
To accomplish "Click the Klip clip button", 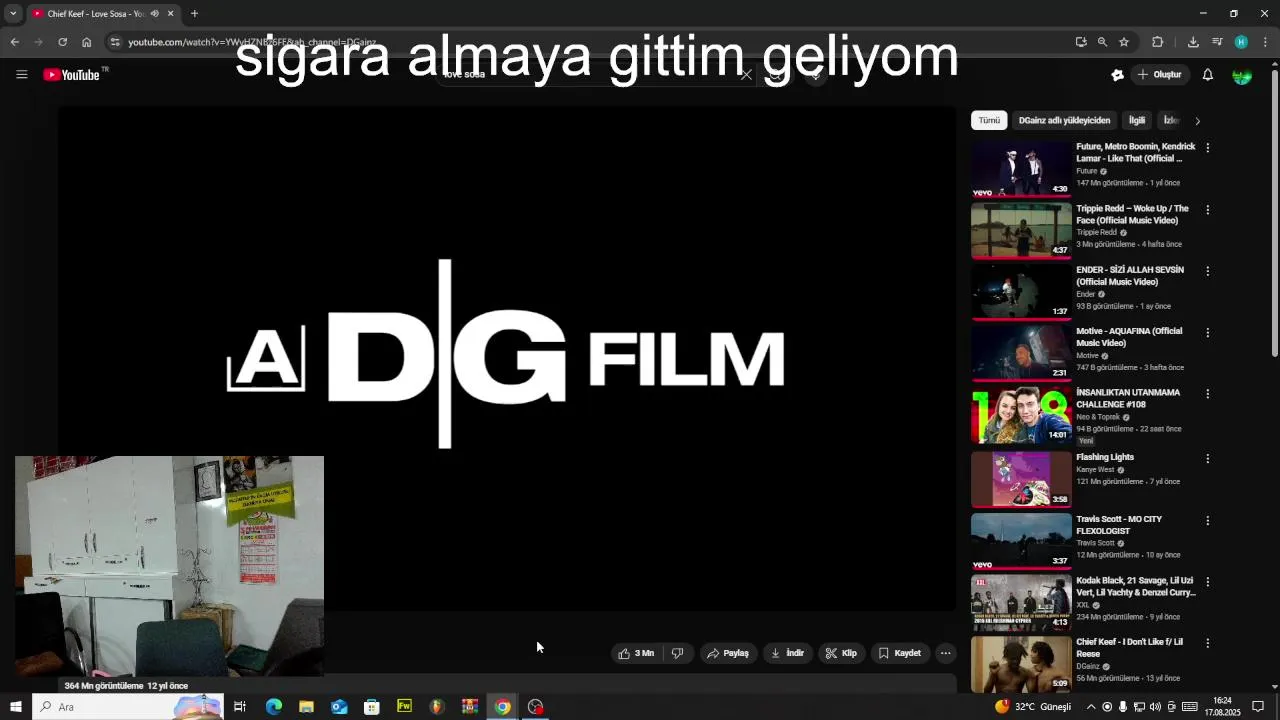I will [x=841, y=653].
